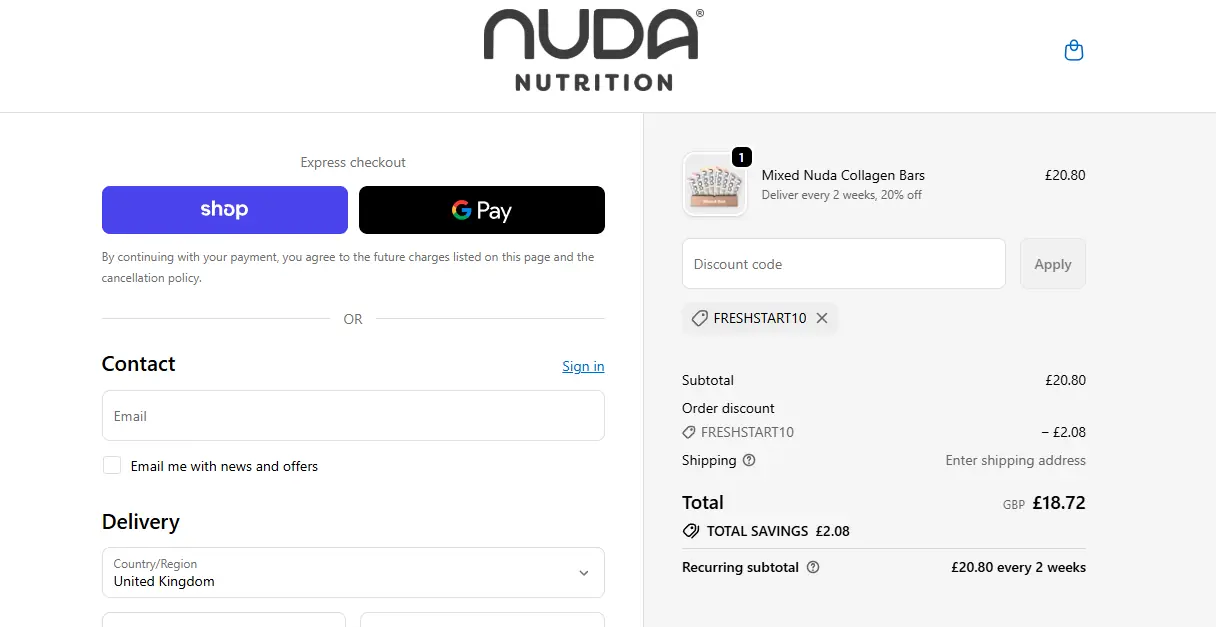Click the order discount FRESHSTART10 tag icon

point(689,433)
